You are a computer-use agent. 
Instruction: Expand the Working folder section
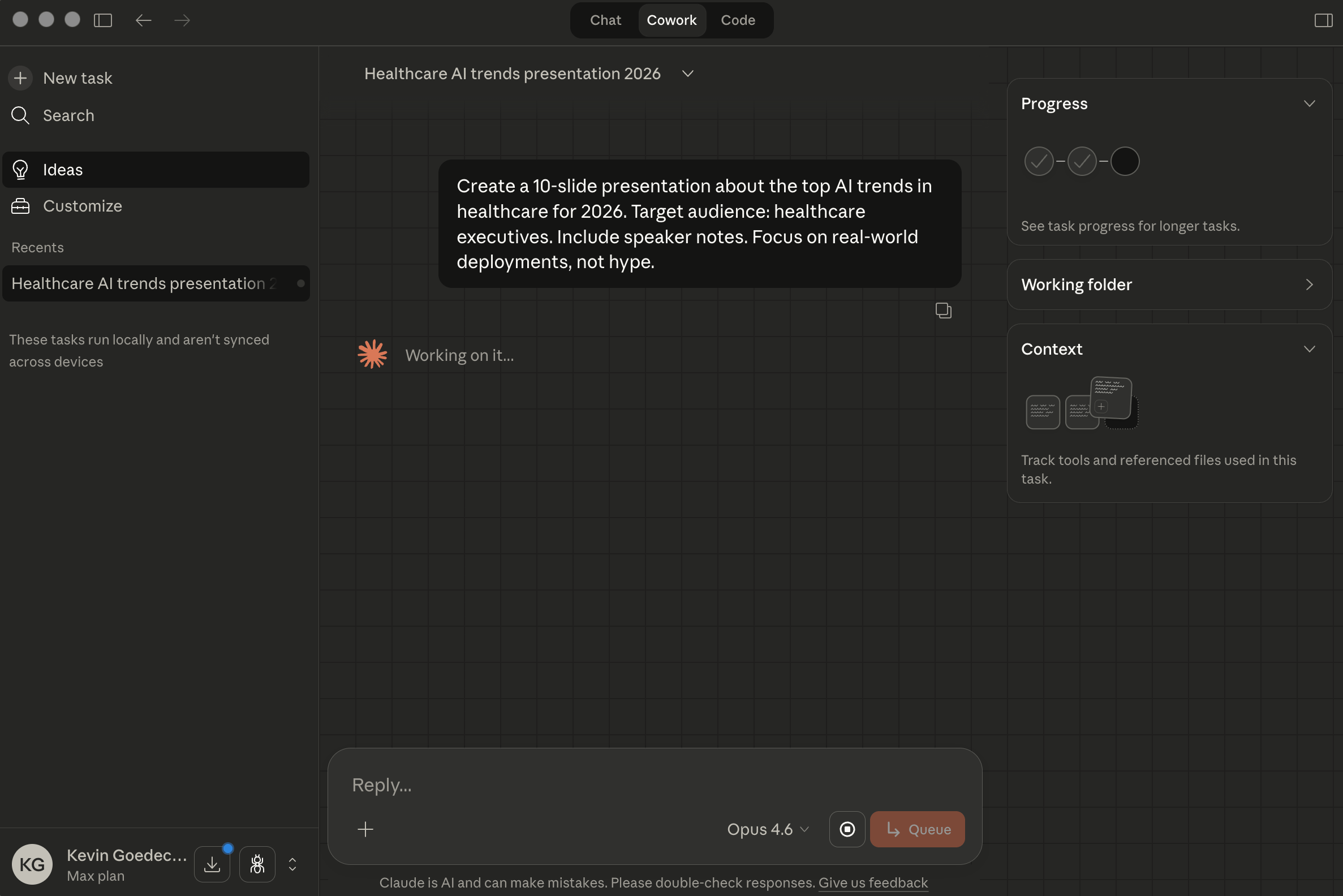[1310, 285]
